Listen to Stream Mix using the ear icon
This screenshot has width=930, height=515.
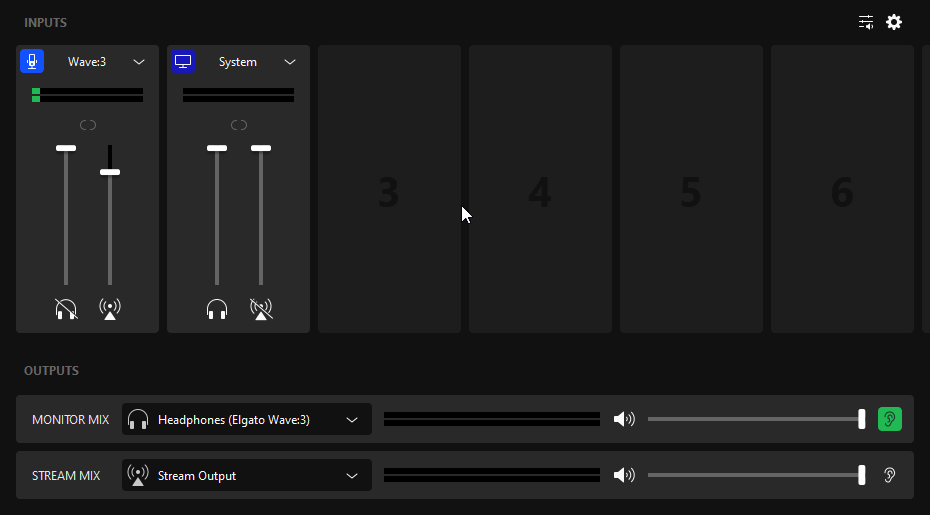pos(889,475)
